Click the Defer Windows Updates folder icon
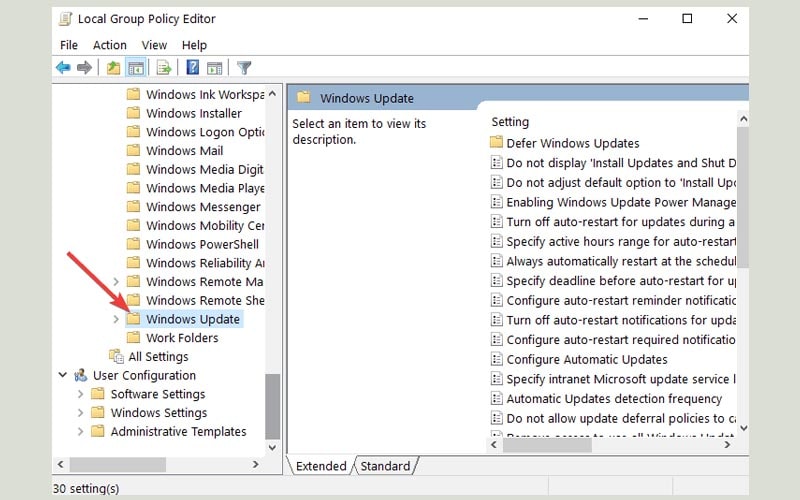The width and height of the screenshot is (800, 500). pos(496,142)
